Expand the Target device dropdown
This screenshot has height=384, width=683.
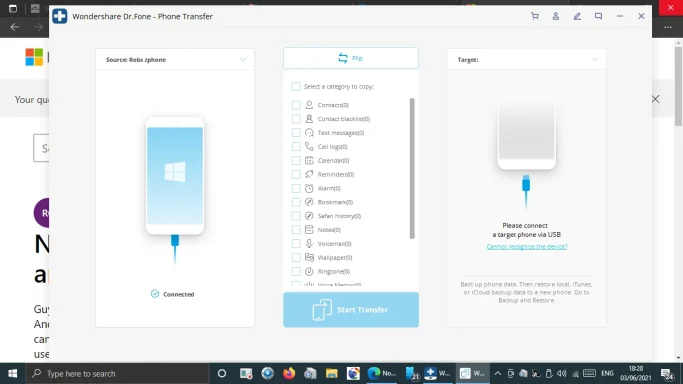click(x=595, y=60)
